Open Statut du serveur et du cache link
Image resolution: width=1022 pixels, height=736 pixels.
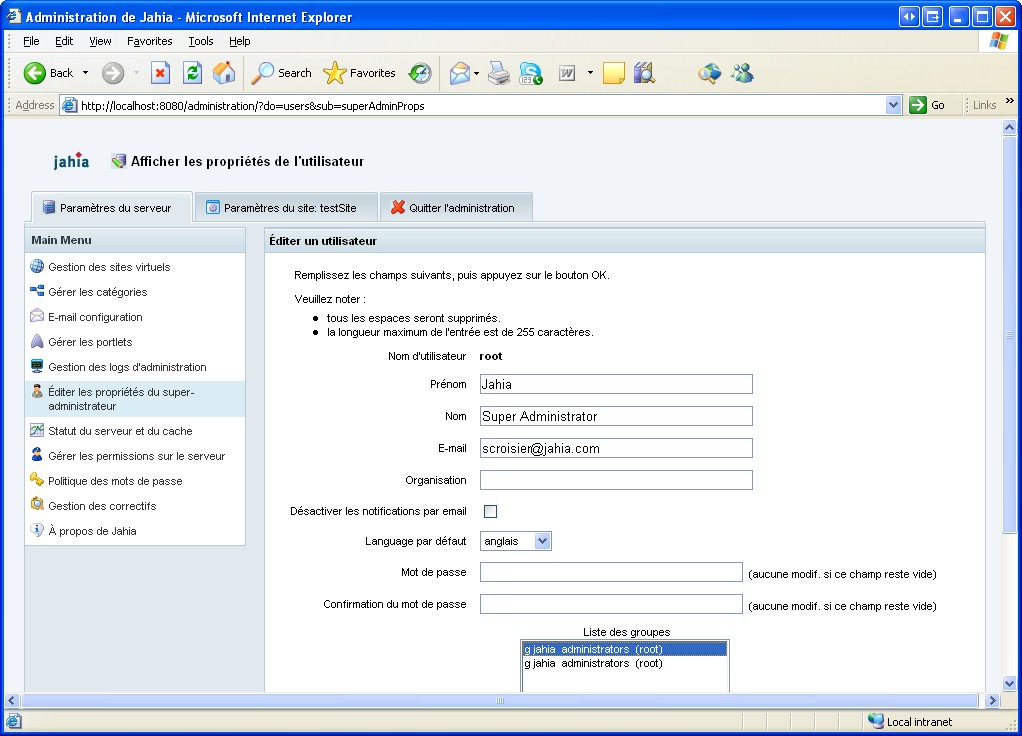120,431
